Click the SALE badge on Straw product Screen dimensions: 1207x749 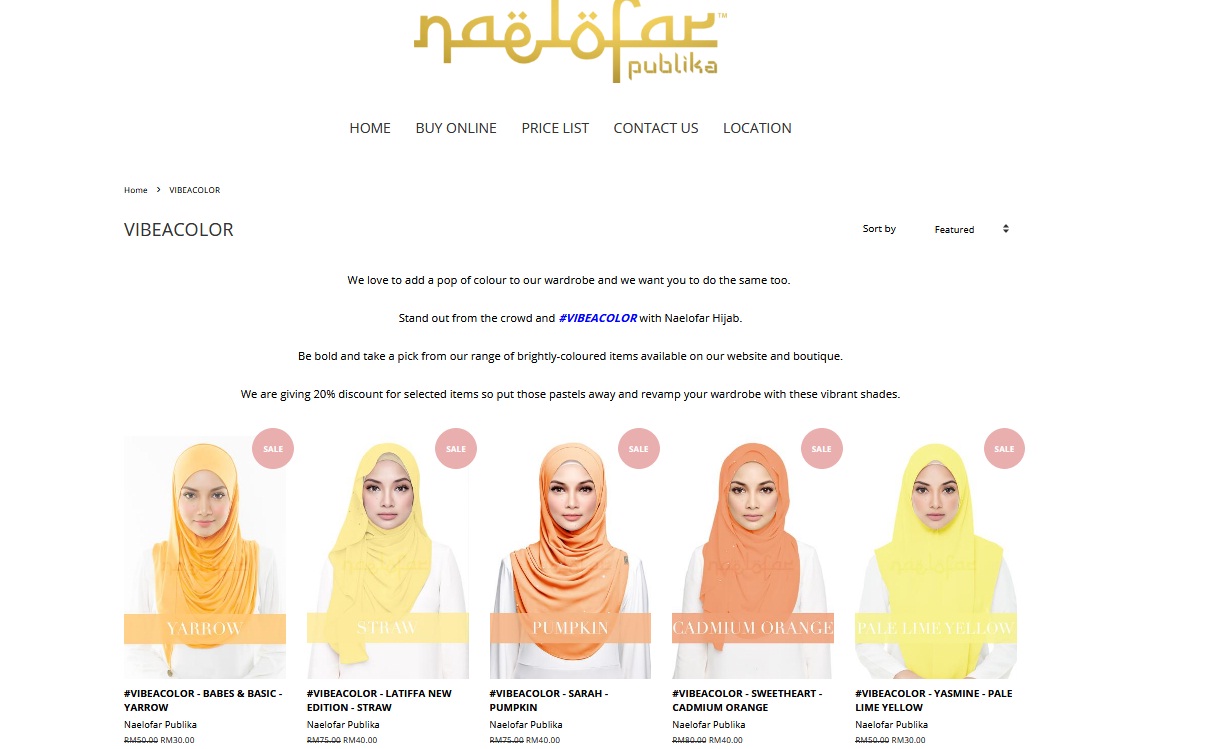(456, 449)
